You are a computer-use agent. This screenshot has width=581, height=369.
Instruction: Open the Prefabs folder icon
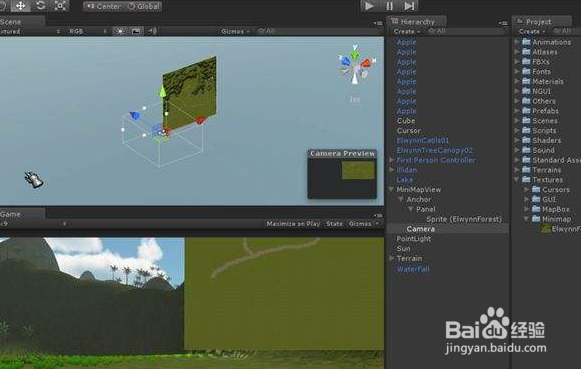coord(526,110)
